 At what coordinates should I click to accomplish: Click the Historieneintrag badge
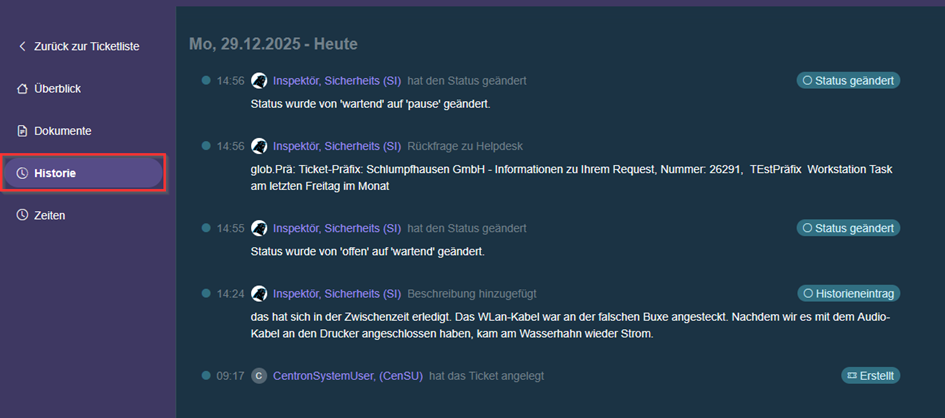coord(849,293)
